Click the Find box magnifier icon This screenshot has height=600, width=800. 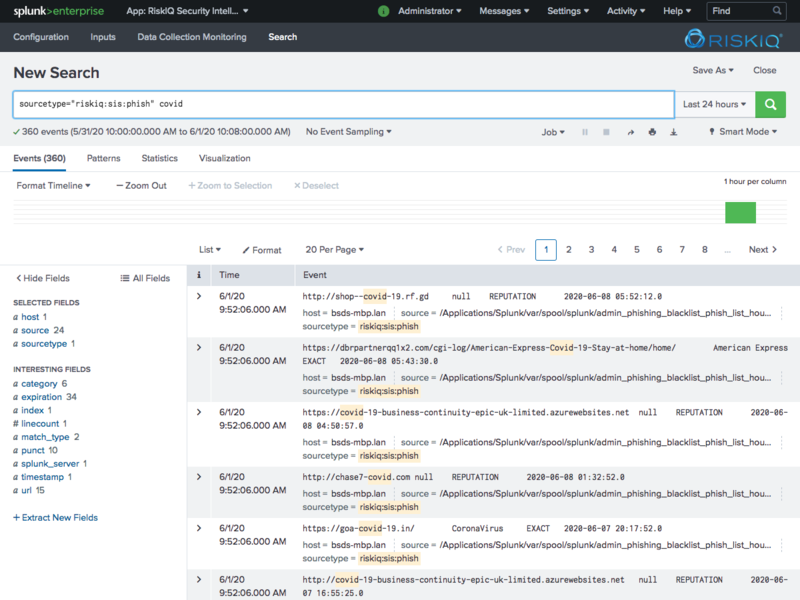pyautogui.click(x=777, y=11)
